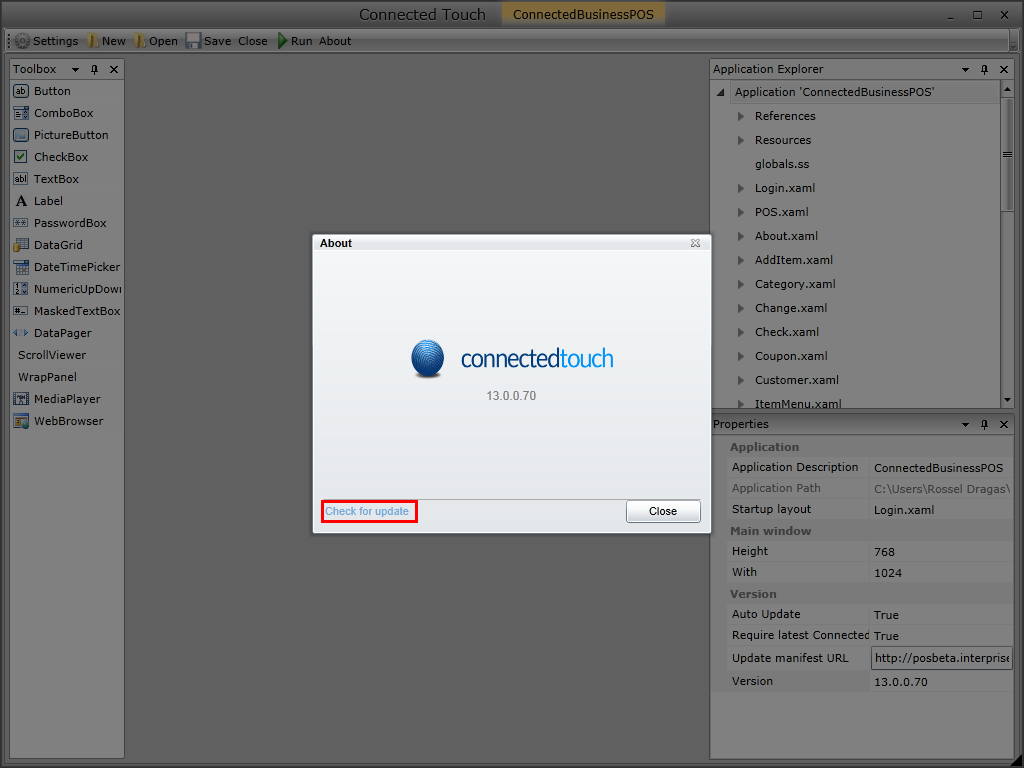Open the Toolbox panel dropdown arrow
This screenshot has height=768, width=1024.
pos(75,70)
